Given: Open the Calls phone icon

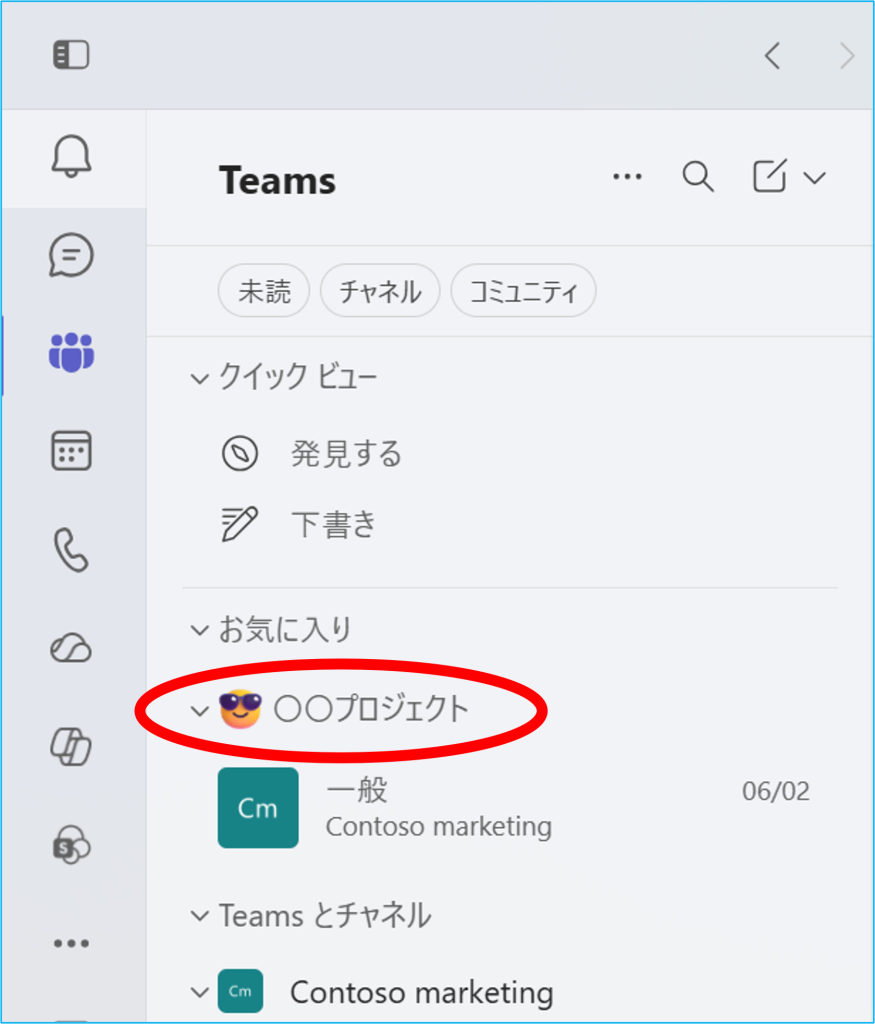Looking at the screenshot, I should [x=71, y=550].
